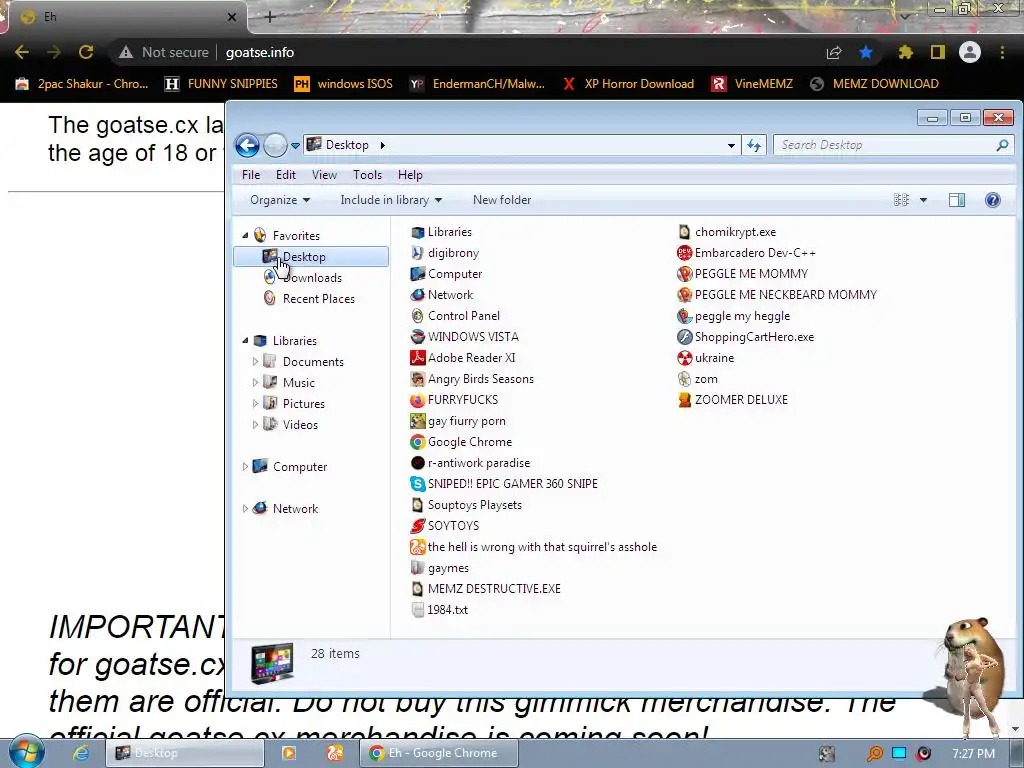
Task: Open windows ISOS bookmark
Action: [344, 84]
